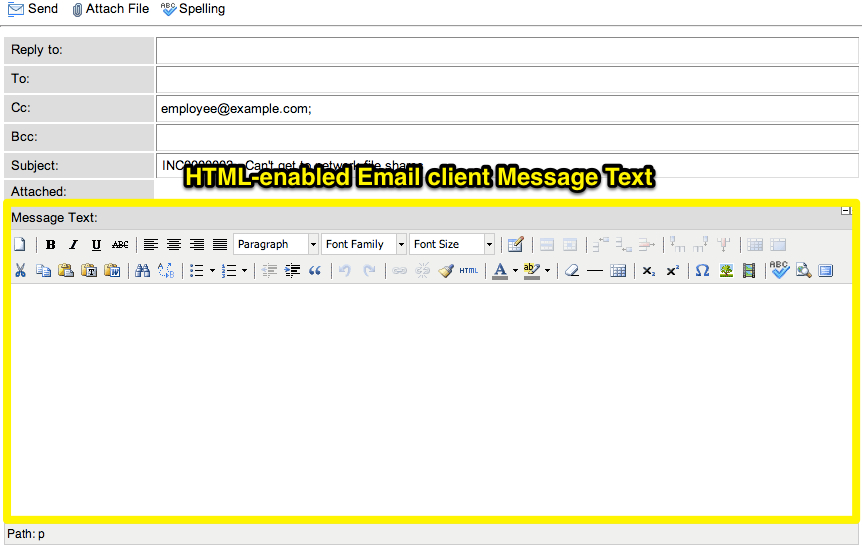Insert a blockquote with quote icon
Viewport: 862px width, 547px height.
(315, 271)
